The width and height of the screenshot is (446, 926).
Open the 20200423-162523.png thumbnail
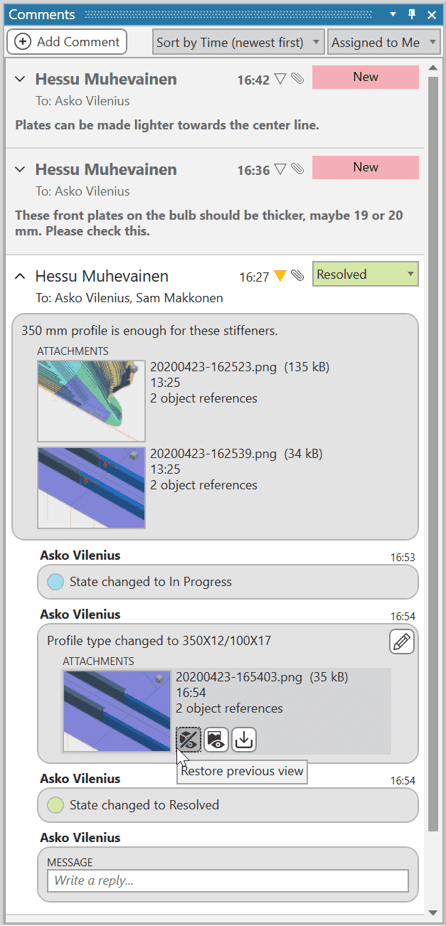click(x=92, y=401)
